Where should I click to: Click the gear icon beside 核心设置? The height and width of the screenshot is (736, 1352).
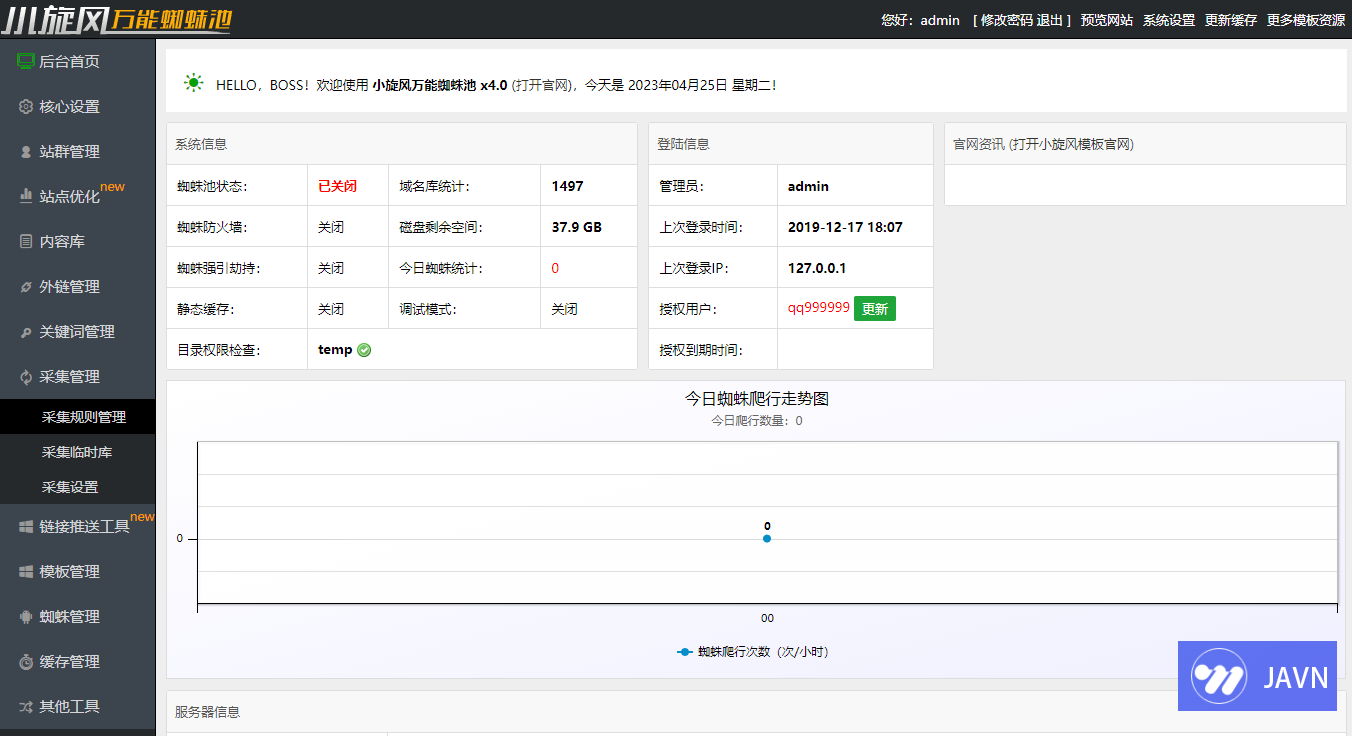point(26,106)
